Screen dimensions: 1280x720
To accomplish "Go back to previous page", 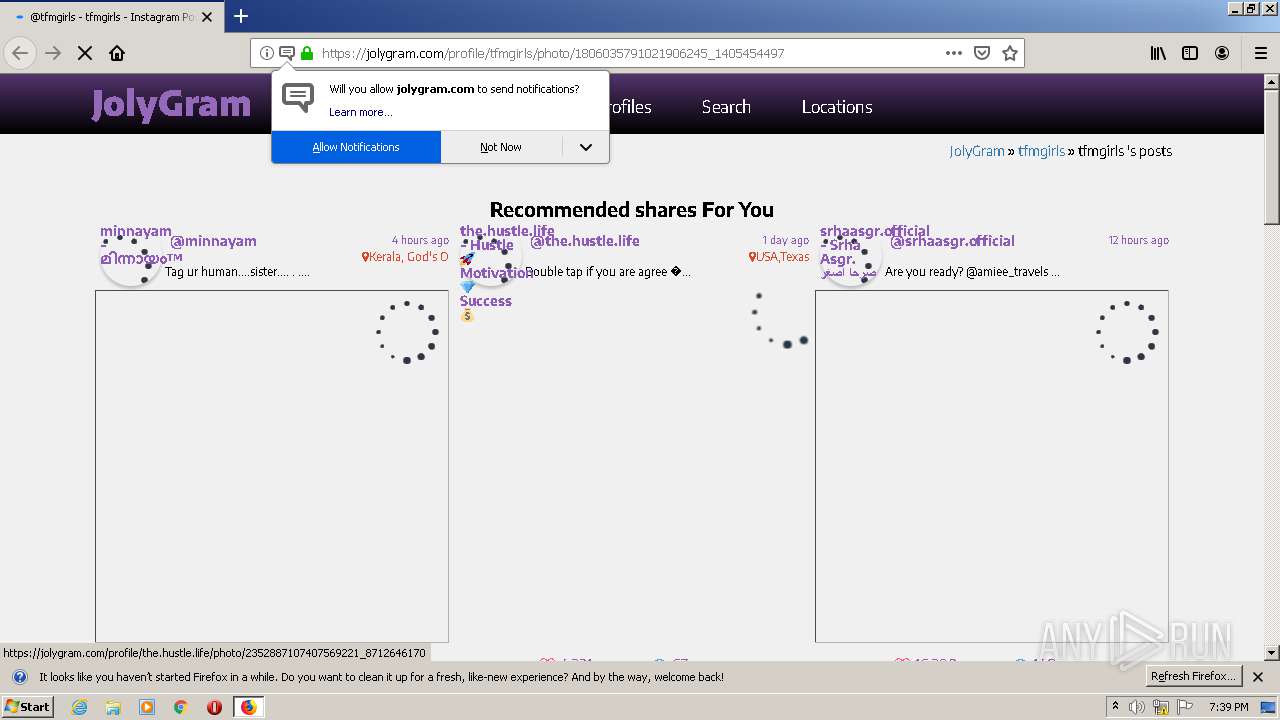I will 20,53.
